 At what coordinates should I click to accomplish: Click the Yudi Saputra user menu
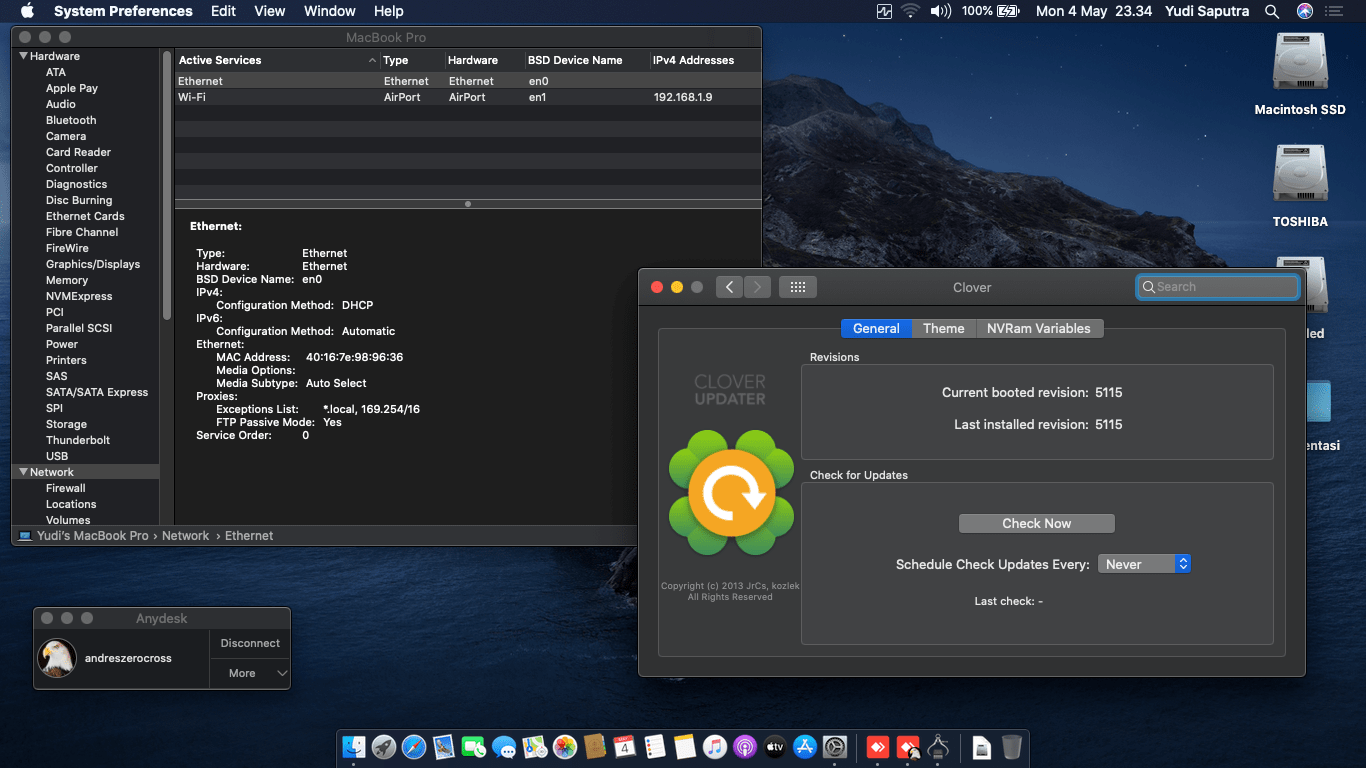[x=1208, y=11]
